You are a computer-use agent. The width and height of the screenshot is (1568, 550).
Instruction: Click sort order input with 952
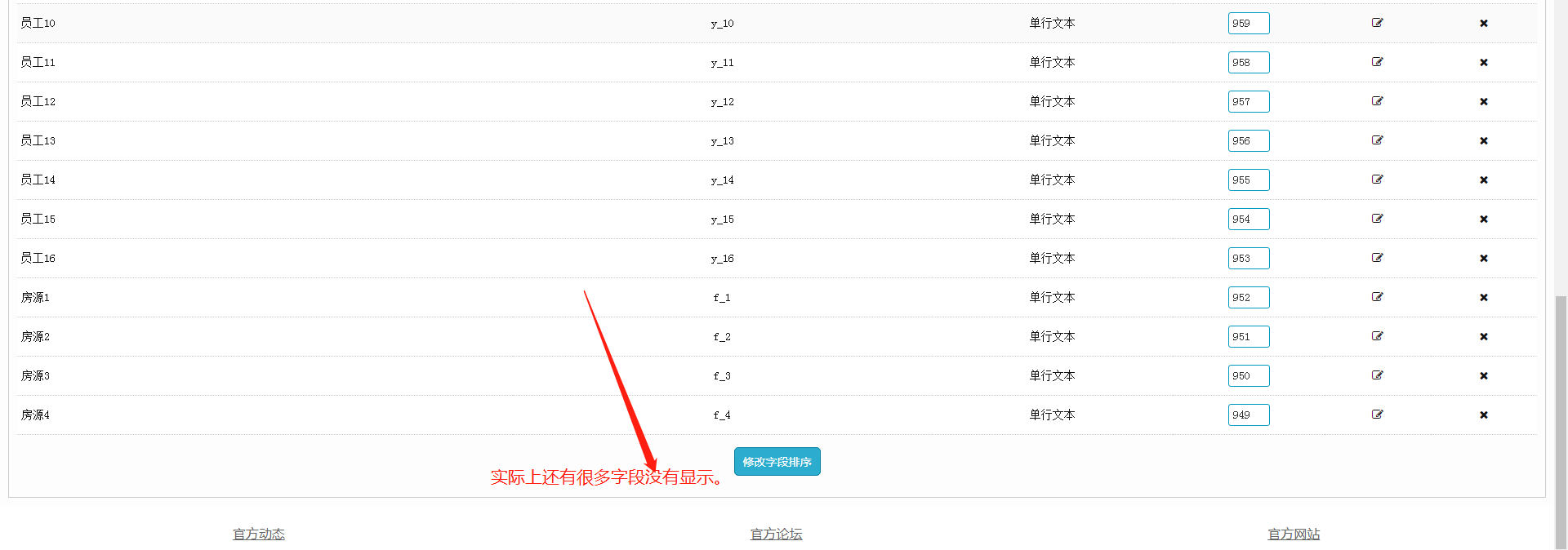1248,298
